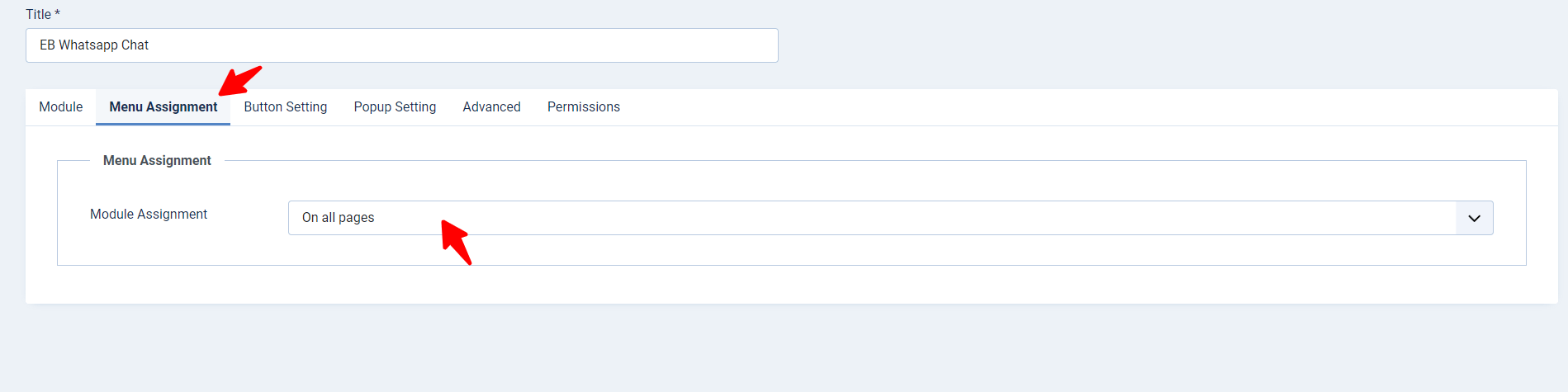Select the 'On all pages' option text
Screen dimensions: 1568x392
pyautogui.click(x=338, y=218)
